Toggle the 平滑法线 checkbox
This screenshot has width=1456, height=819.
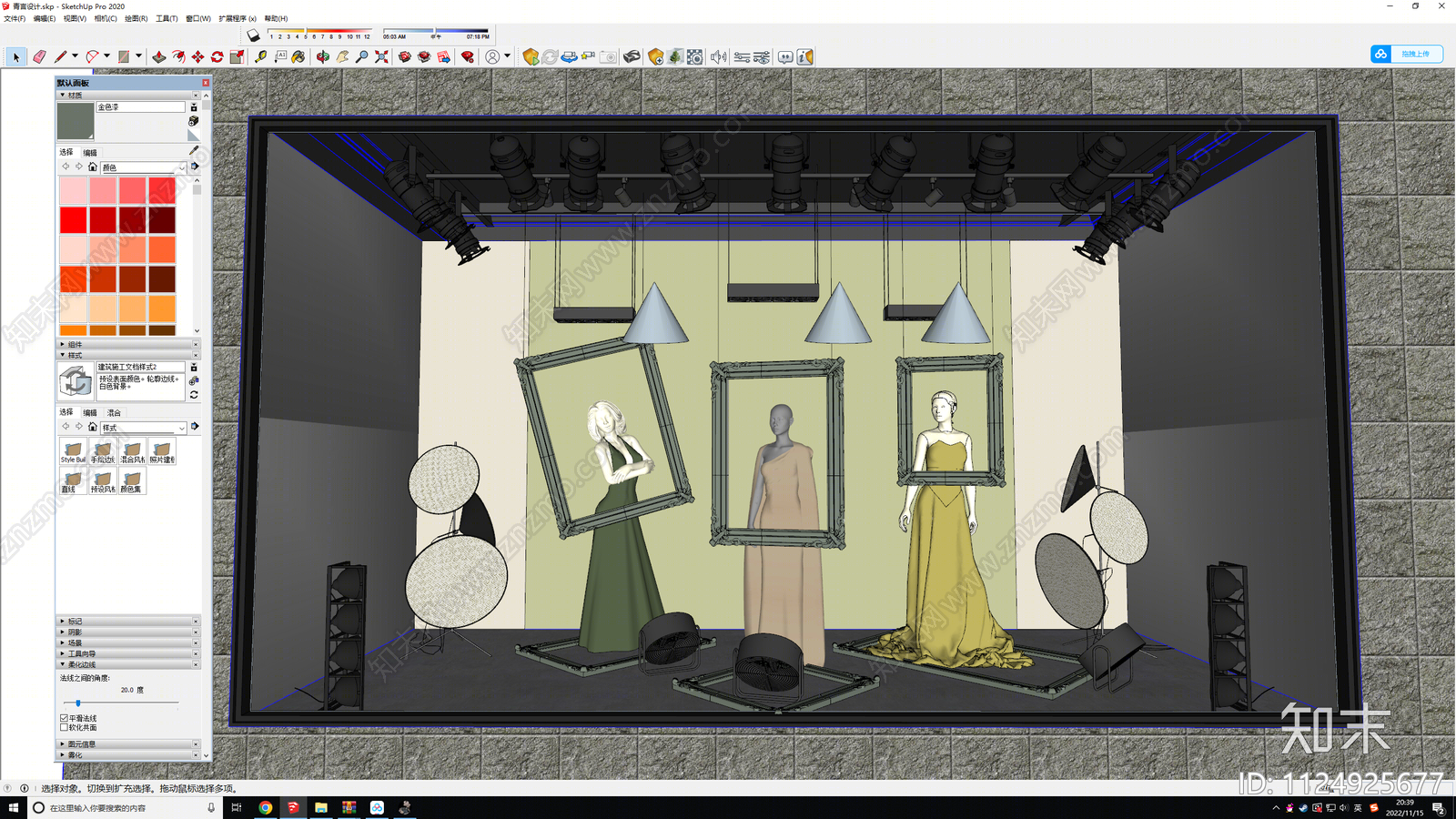click(64, 718)
